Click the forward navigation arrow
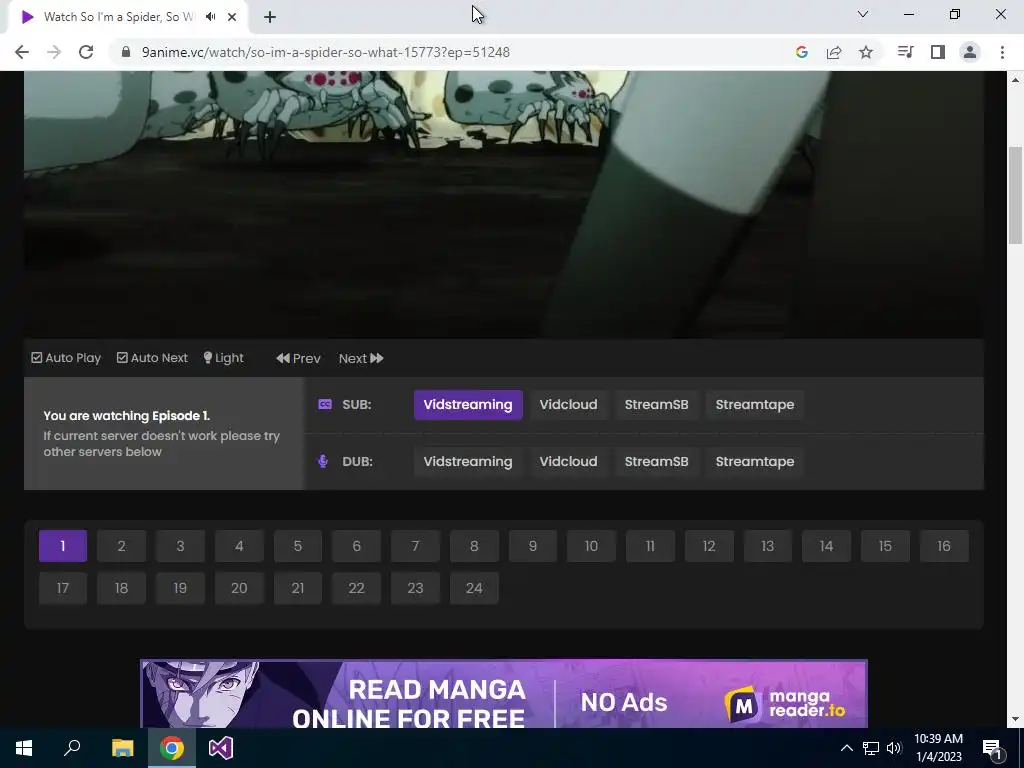1024x768 pixels. tap(54, 52)
